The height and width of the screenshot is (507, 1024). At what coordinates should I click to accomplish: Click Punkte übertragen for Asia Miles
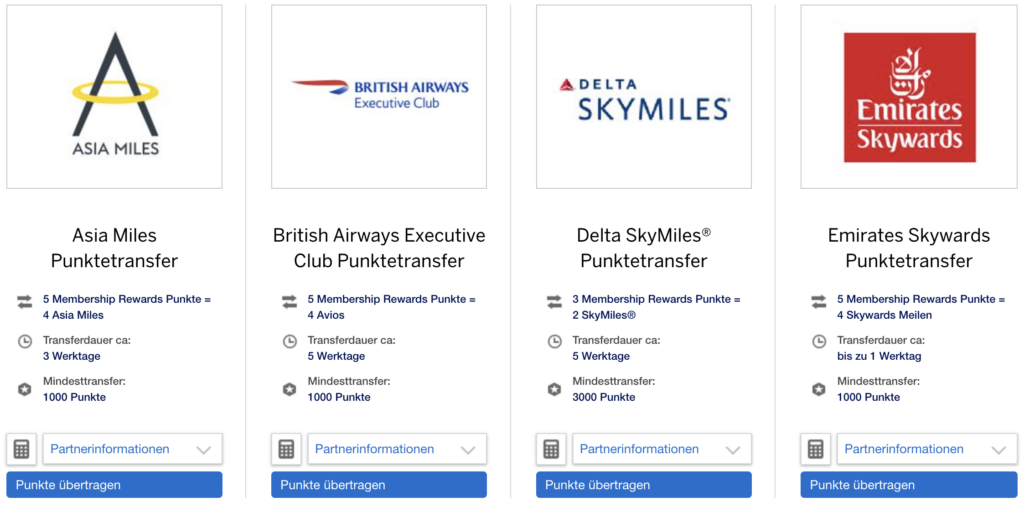(114, 485)
